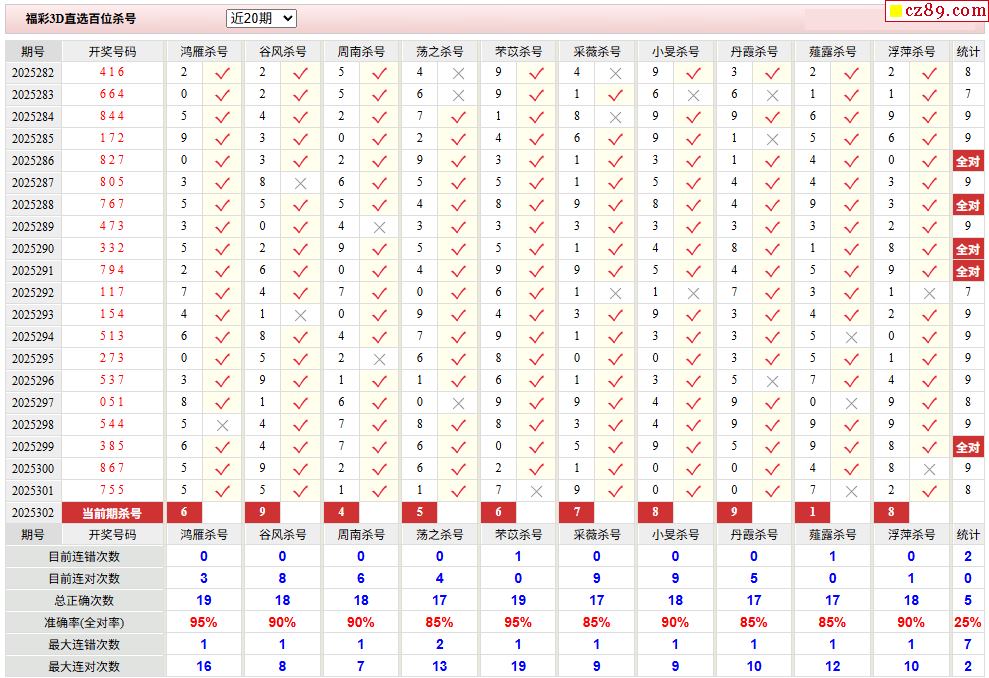Screen dimensions: 989x678
Task: Click the cross mark for 蕹露杀号 in period 2025294
Action: [851, 337]
